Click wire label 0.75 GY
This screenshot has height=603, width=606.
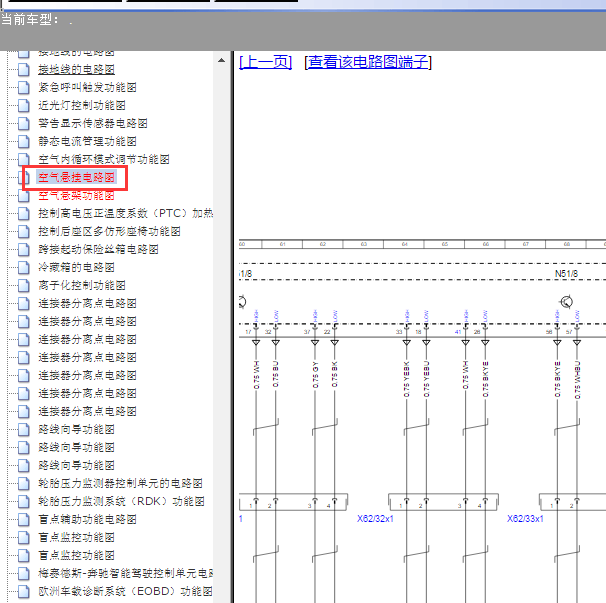pyautogui.click(x=315, y=375)
